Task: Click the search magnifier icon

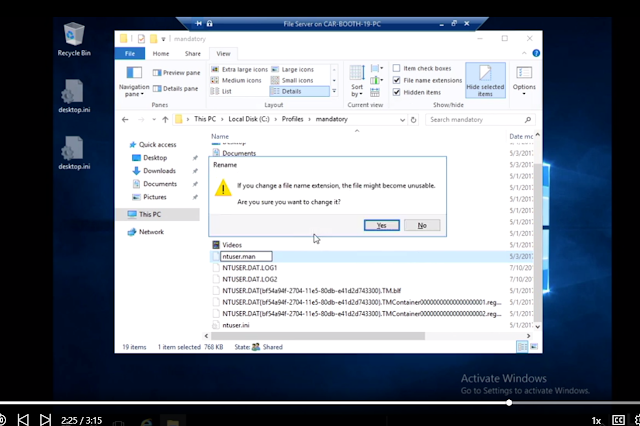Action: 528,120
